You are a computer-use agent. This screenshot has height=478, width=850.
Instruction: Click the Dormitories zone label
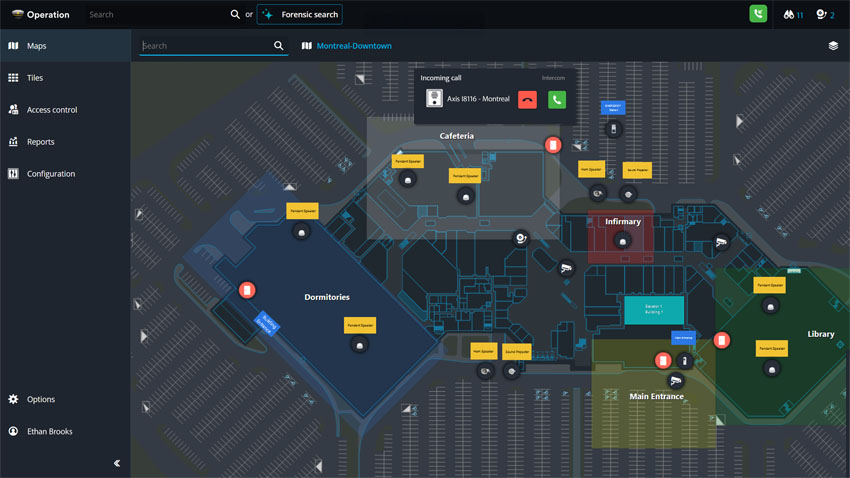[x=327, y=297]
